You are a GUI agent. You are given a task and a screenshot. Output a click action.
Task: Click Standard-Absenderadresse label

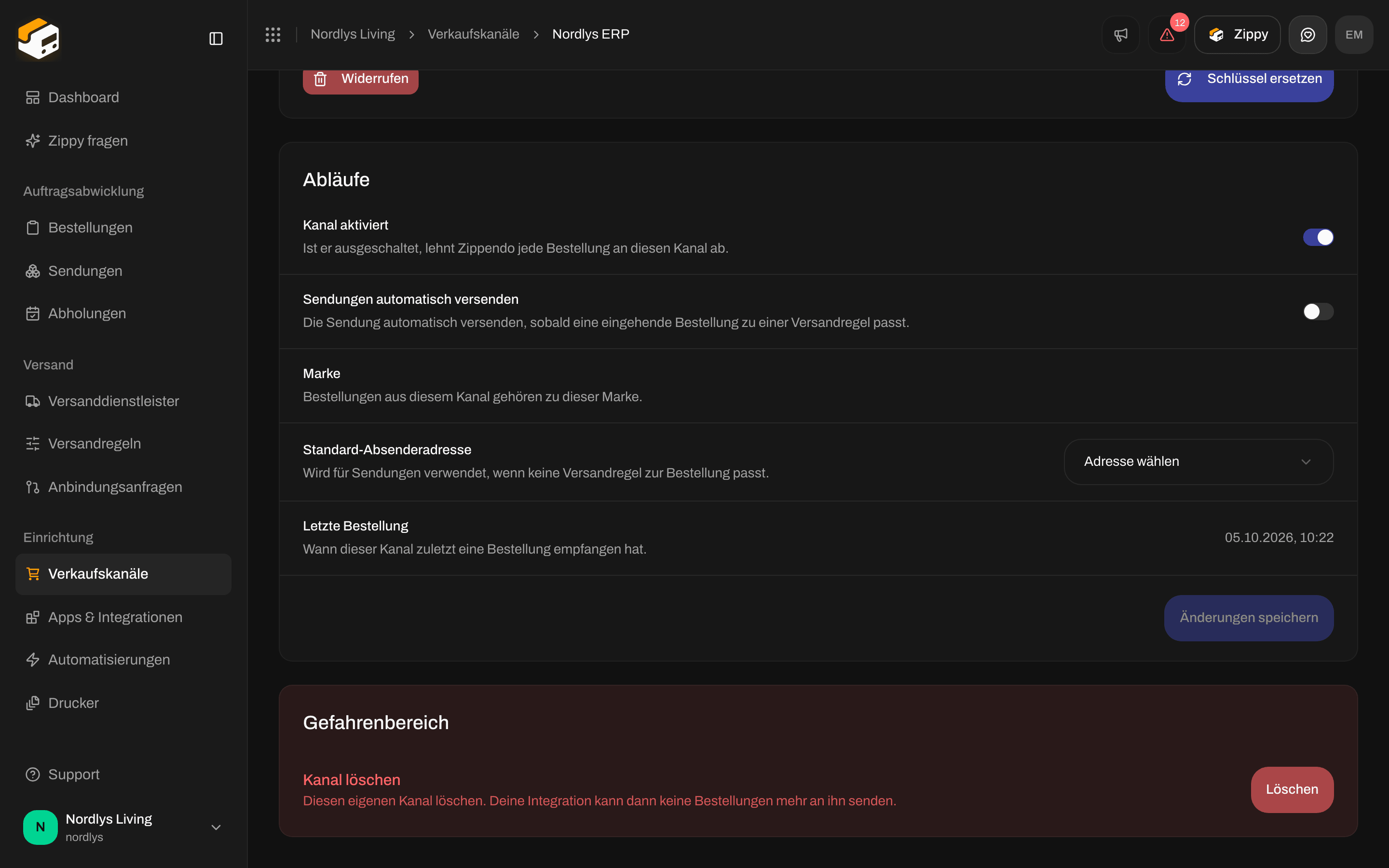[x=387, y=449]
